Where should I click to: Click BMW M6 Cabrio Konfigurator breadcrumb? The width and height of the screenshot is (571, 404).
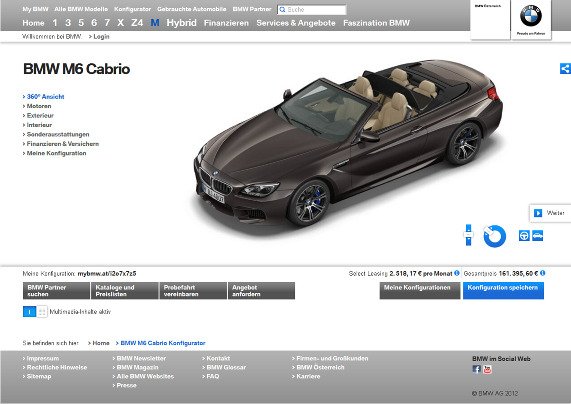tap(161, 343)
